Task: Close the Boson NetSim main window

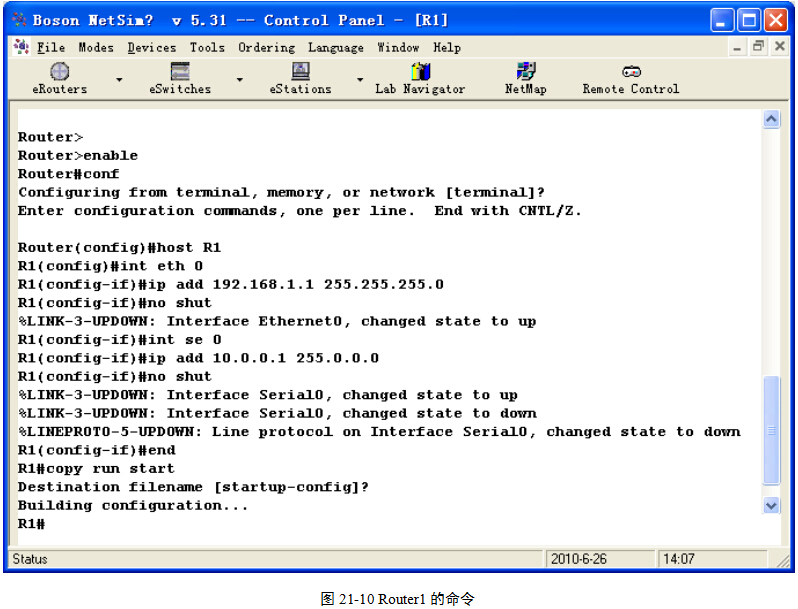Action: (x=776, y=20)
